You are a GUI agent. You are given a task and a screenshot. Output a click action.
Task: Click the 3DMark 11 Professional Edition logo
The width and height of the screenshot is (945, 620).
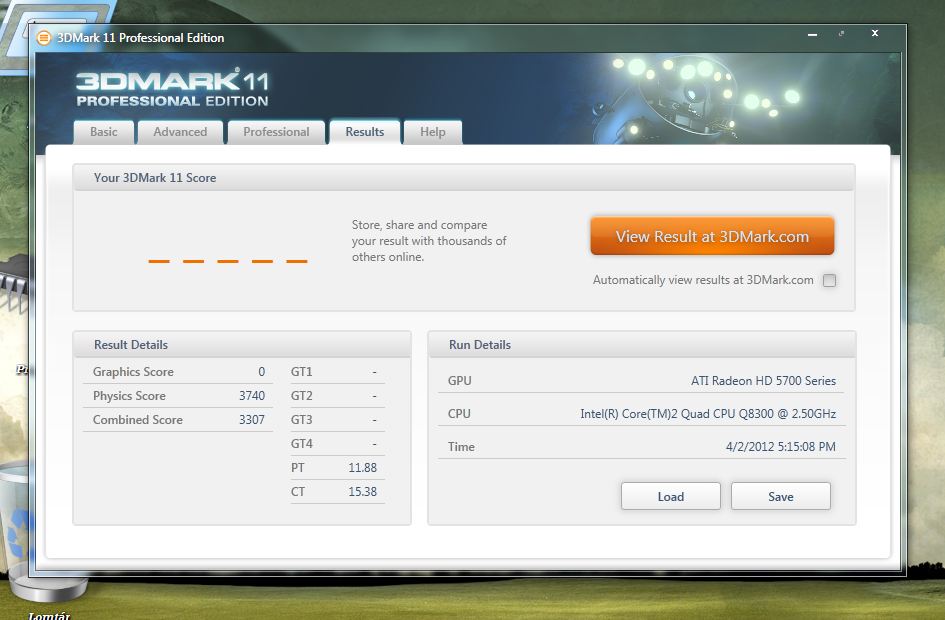[x=172, y=89]
